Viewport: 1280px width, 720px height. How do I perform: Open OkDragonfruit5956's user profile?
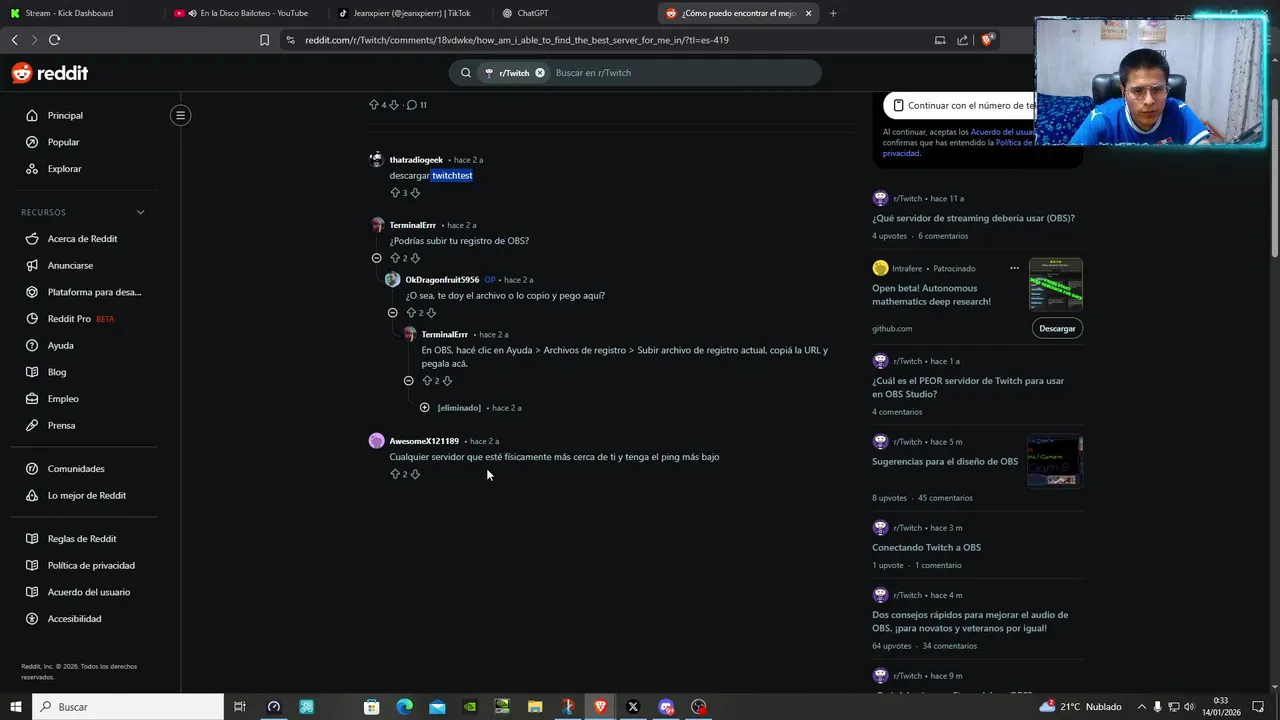click(x=442, y=280)
